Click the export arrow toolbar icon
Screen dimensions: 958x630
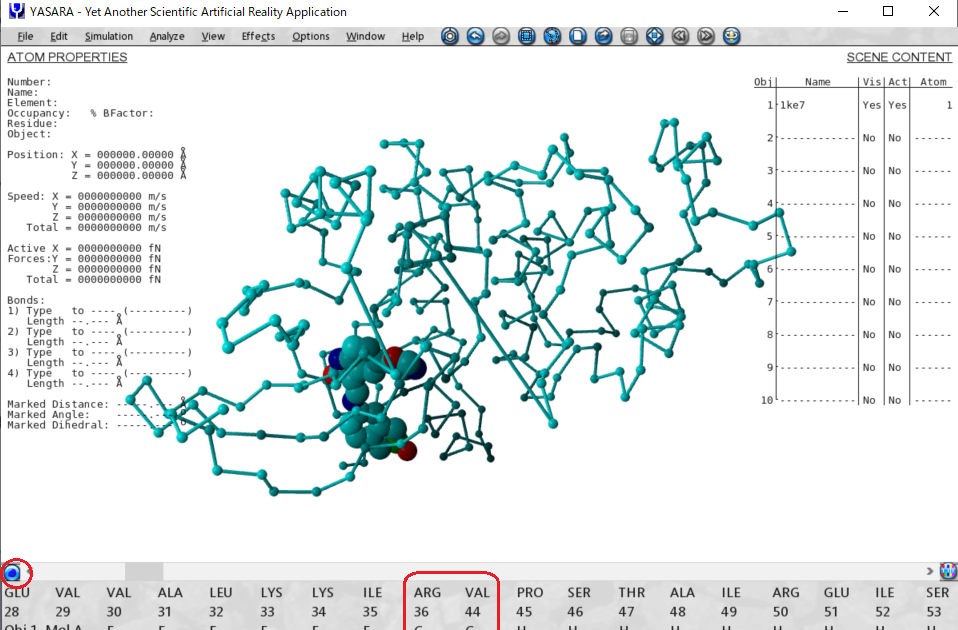[603, 36]
